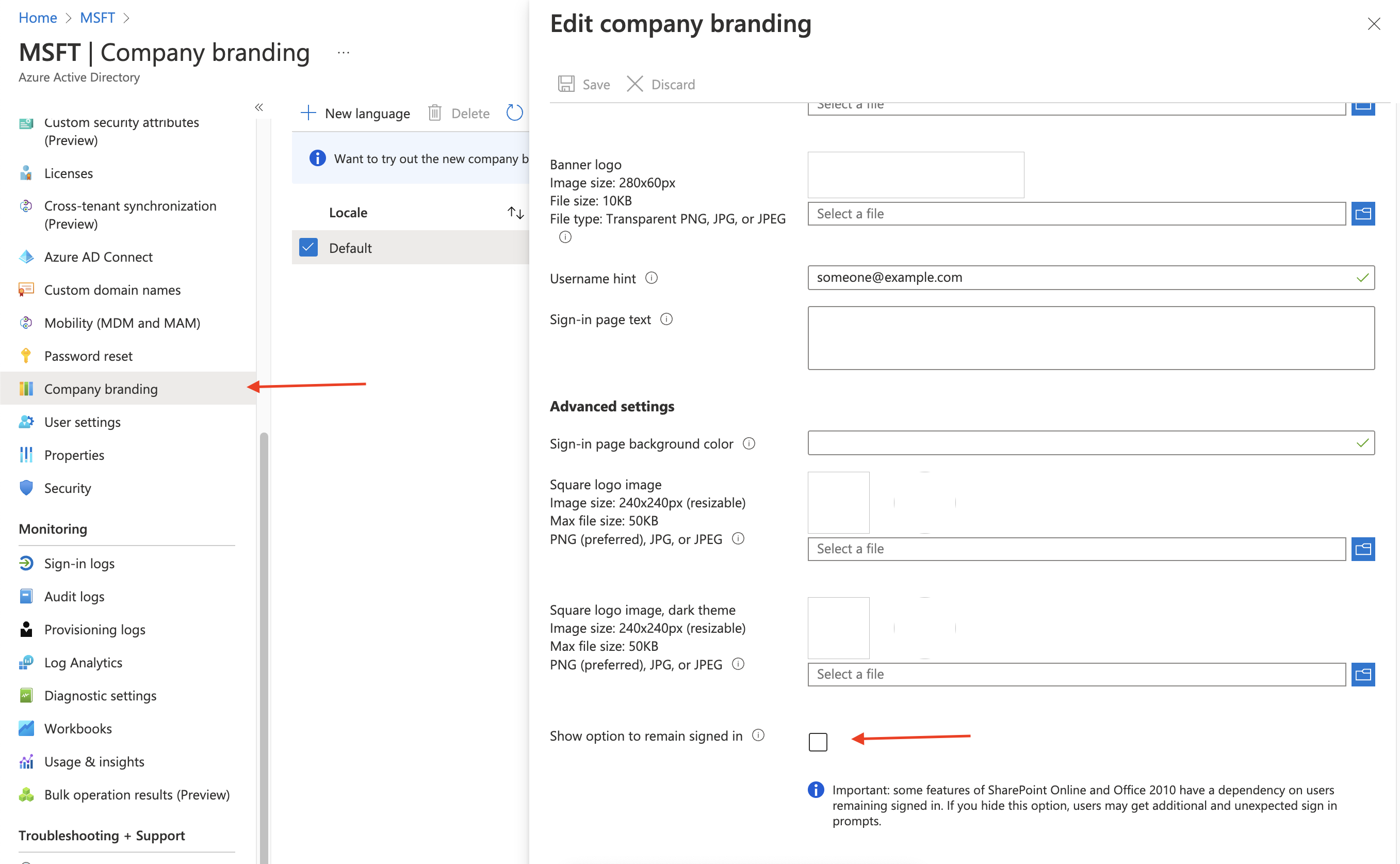Screen dimensions: 1400x864
Task: Click the Square logo image browse icon
Action: tap(1362, 549)
